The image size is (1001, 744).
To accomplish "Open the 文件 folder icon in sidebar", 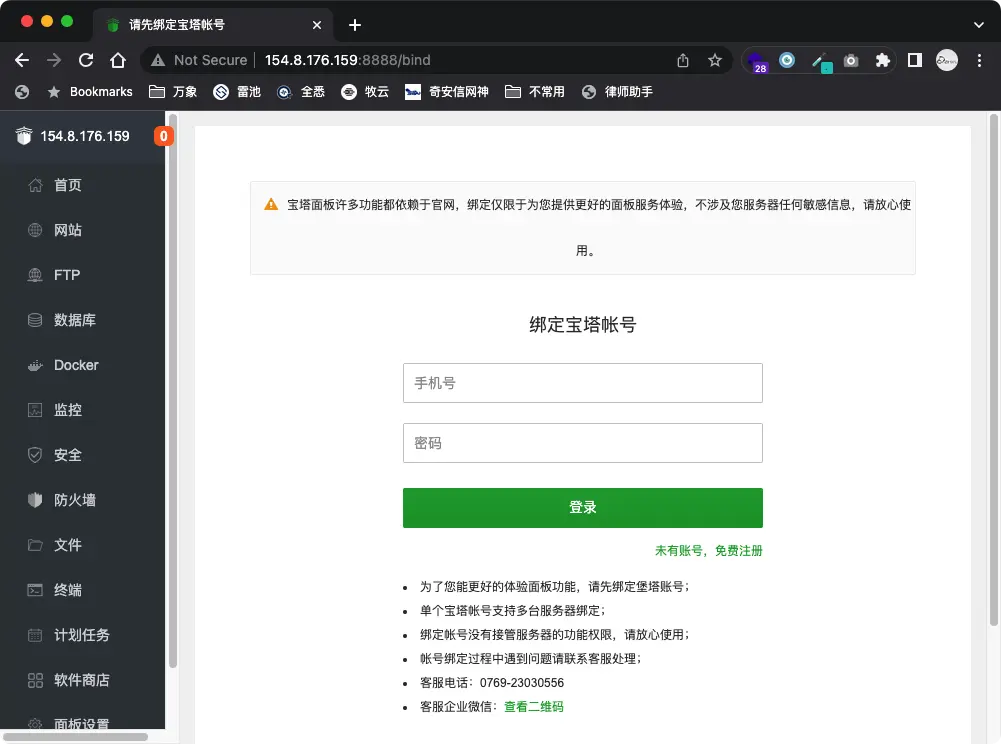I will tap(35, 545).
